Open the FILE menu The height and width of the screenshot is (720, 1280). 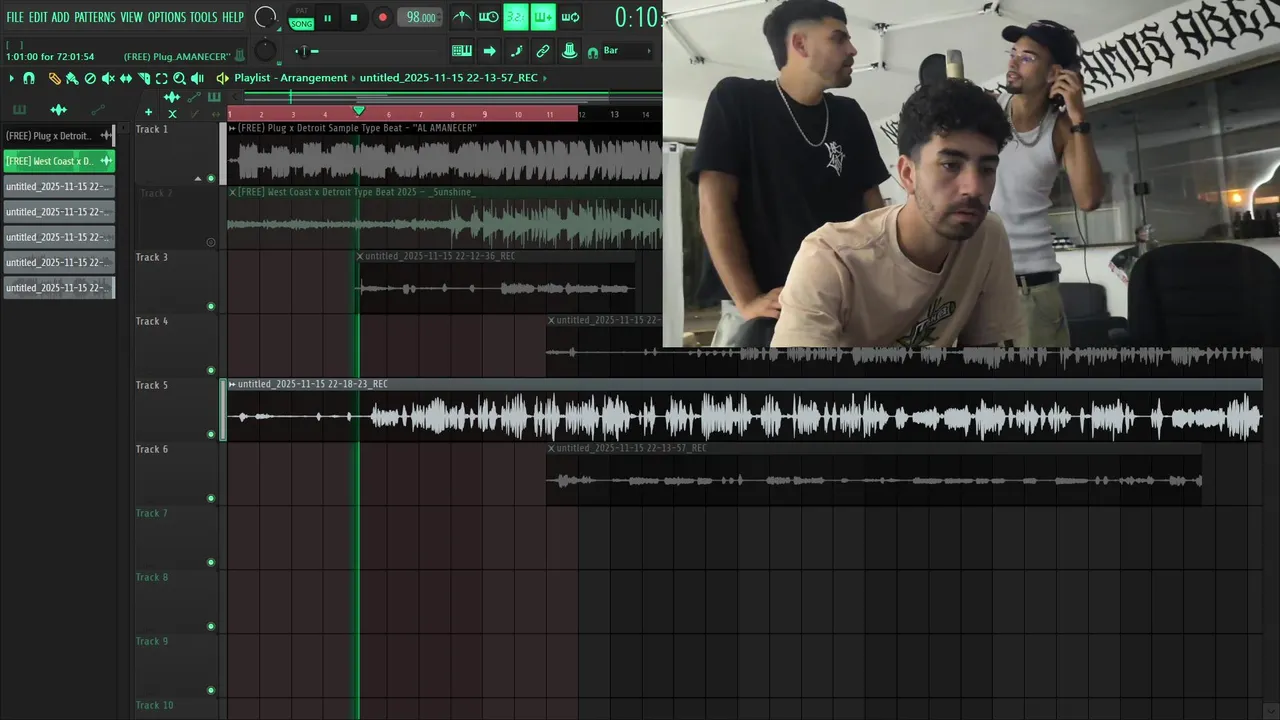click(15, 17)
